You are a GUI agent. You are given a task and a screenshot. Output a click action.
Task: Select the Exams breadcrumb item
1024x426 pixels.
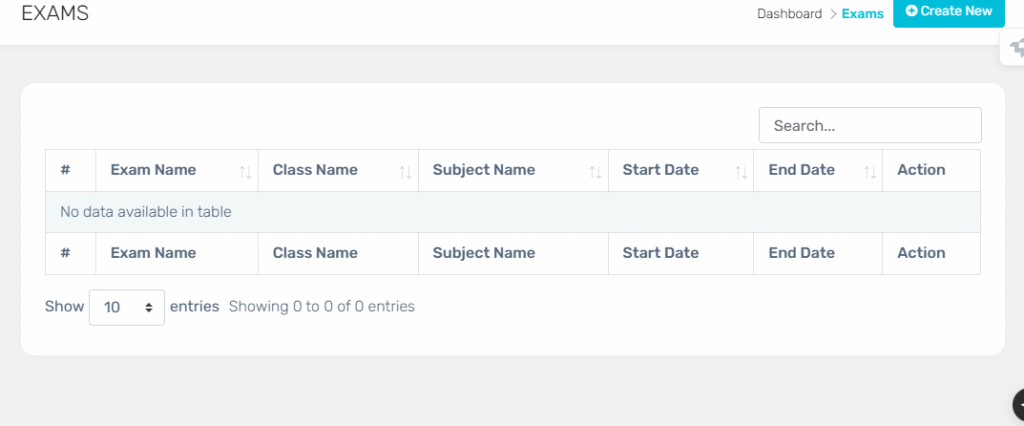863,14
